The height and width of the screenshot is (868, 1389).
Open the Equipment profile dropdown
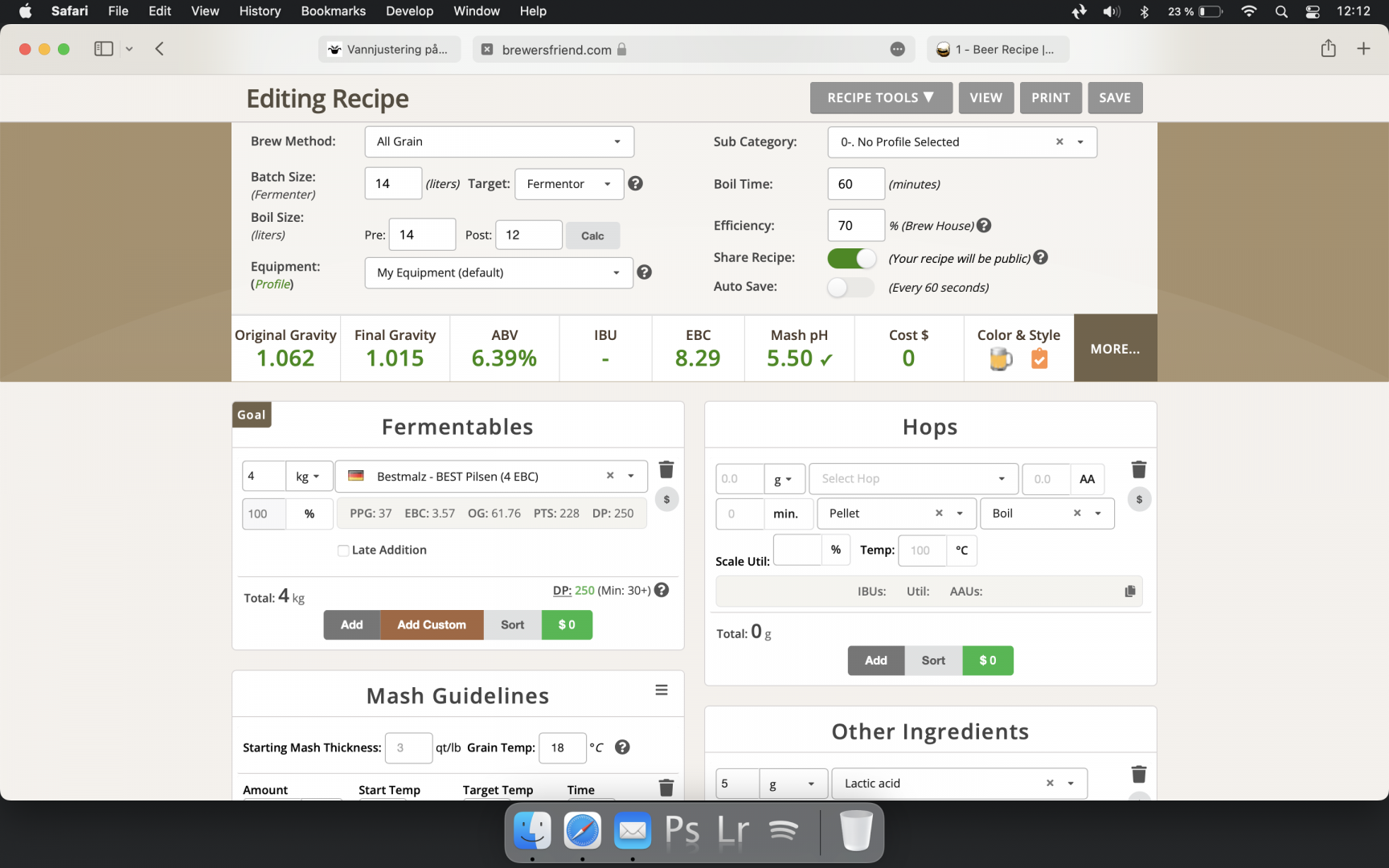498,272
